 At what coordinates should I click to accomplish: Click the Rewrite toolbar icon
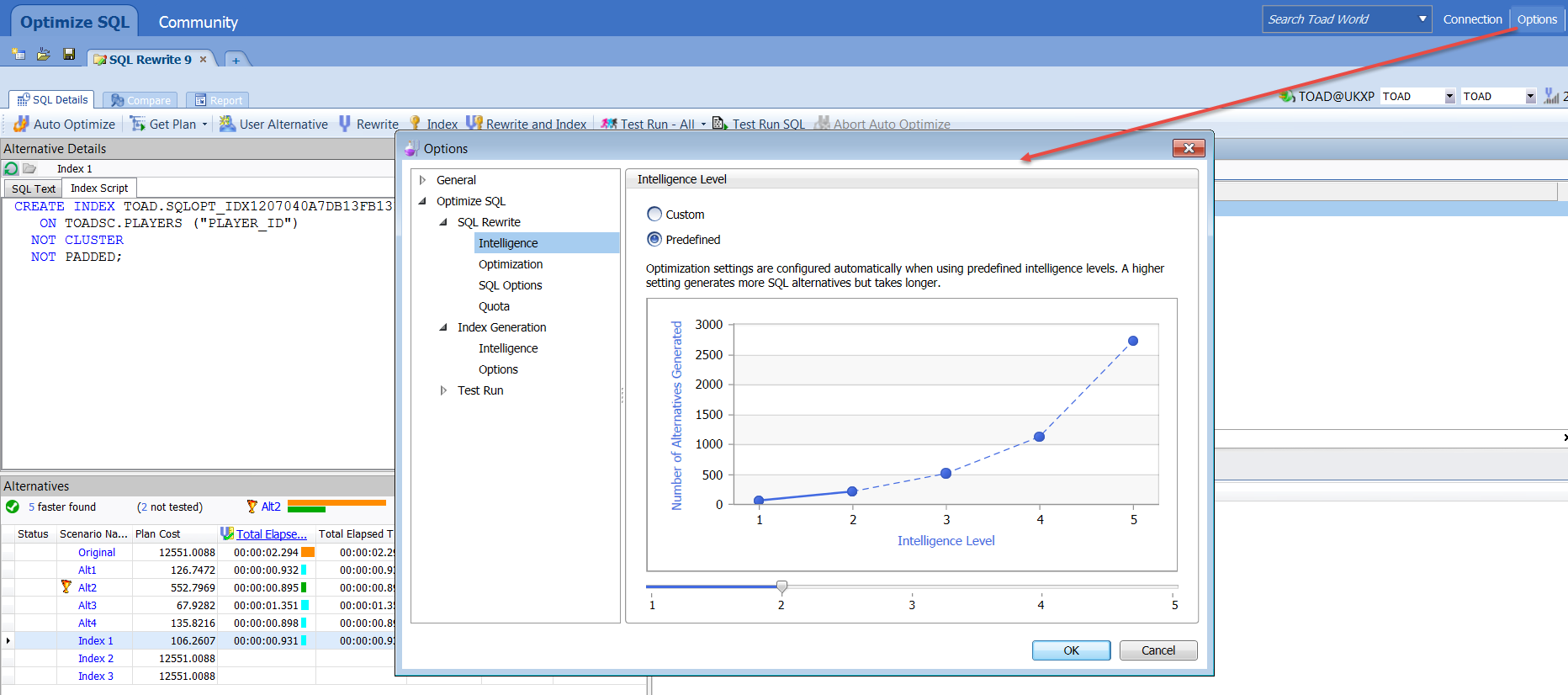[345, 124]
